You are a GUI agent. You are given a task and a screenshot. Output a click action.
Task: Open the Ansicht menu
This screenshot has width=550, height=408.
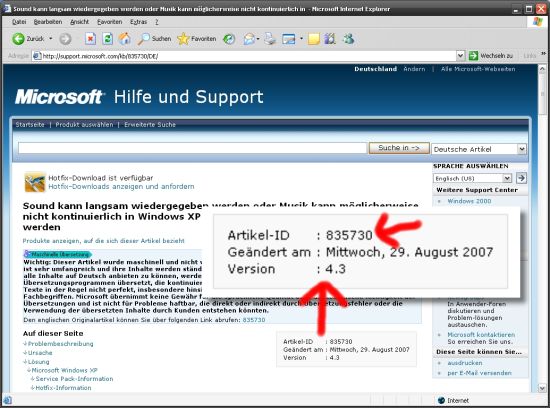pyautogui.click(x=79, y=22)
